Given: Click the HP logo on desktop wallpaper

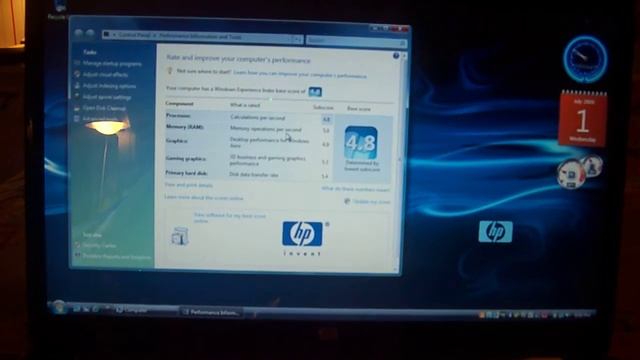Looking at the screenshot, I should (x=495, y=231).
